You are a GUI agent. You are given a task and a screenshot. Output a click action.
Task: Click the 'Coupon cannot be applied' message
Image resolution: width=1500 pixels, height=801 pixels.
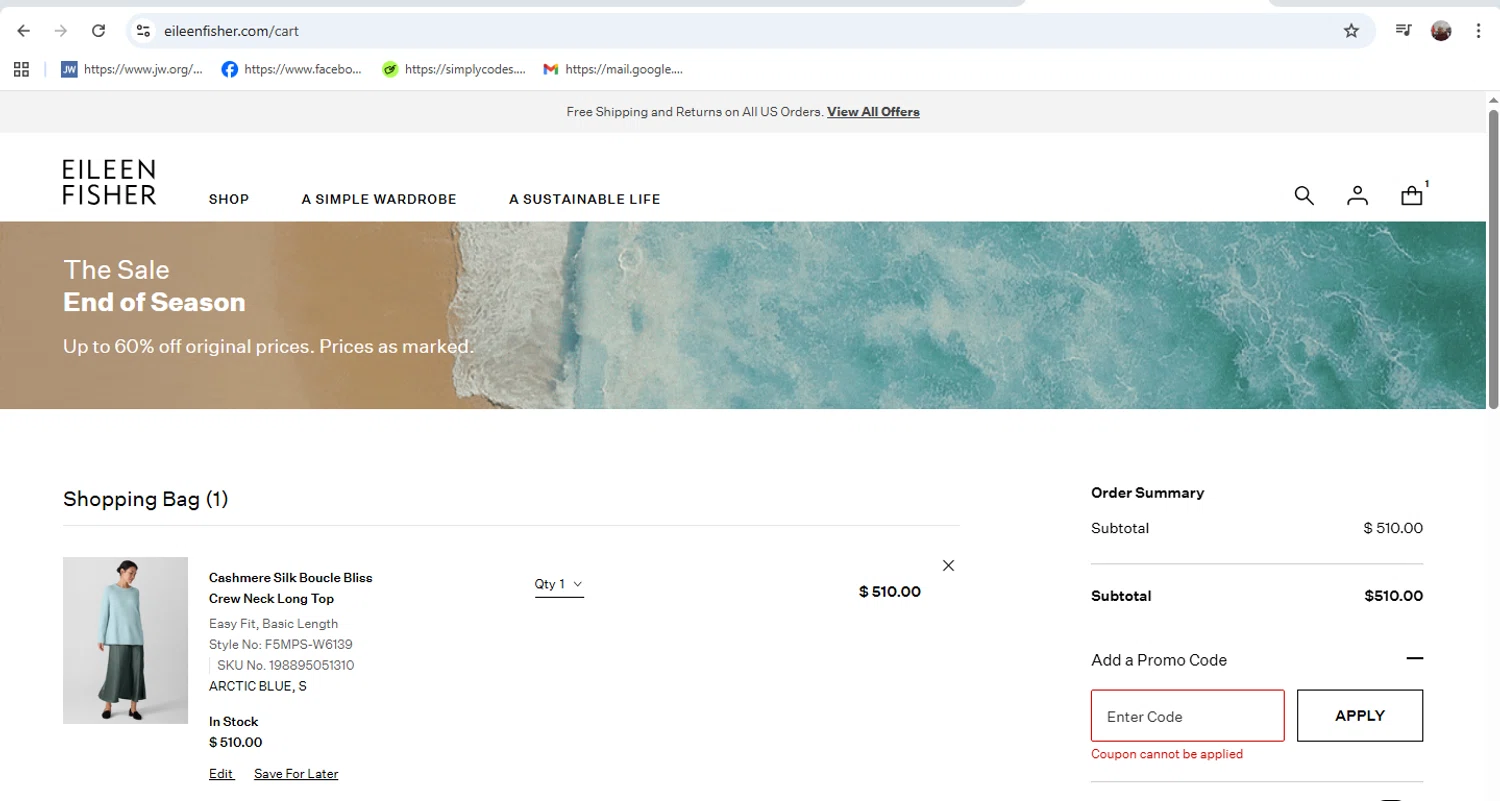1167,754
